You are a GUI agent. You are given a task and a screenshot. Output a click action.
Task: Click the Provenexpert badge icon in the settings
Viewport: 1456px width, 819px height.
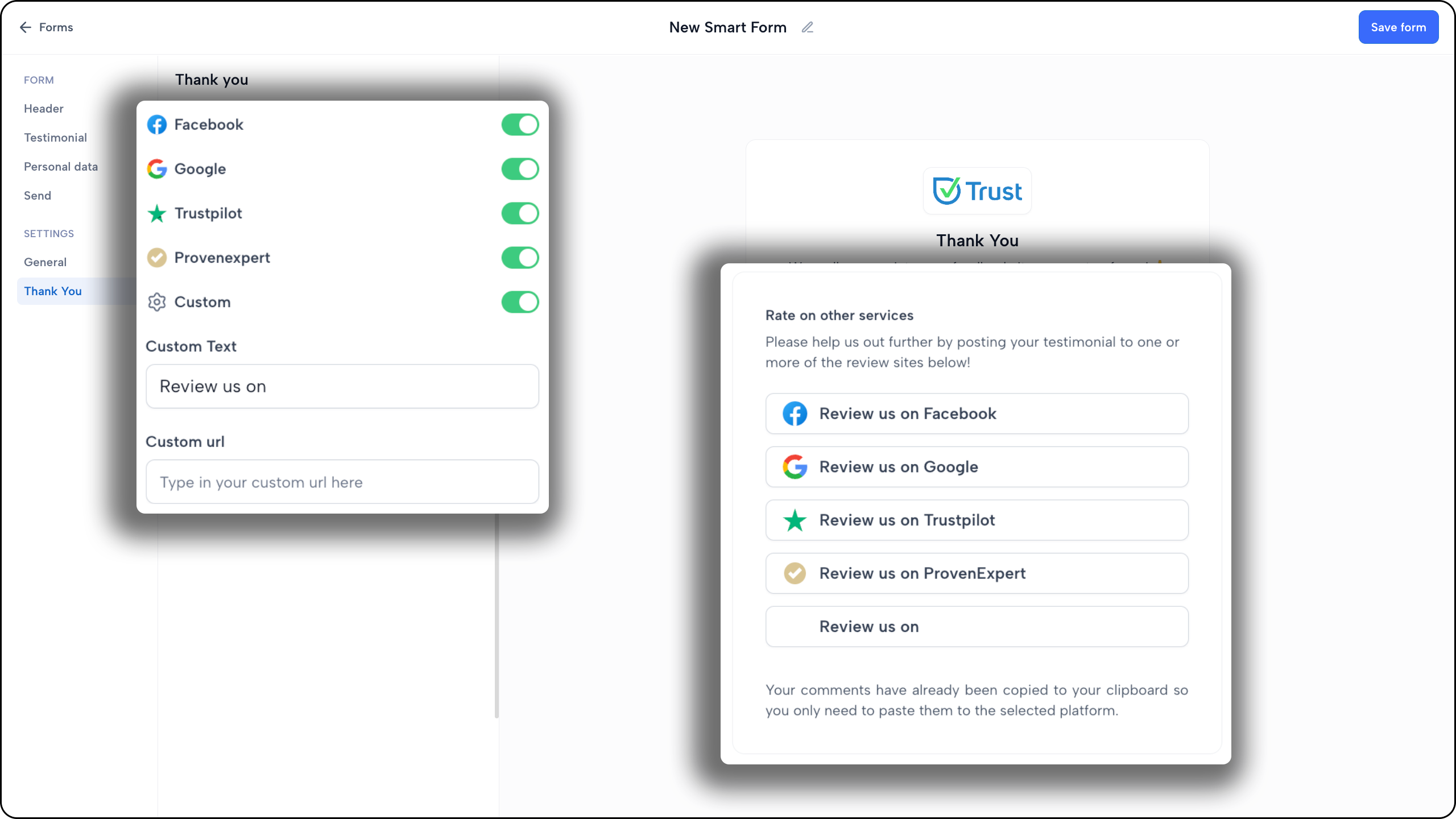pos(157,258)
